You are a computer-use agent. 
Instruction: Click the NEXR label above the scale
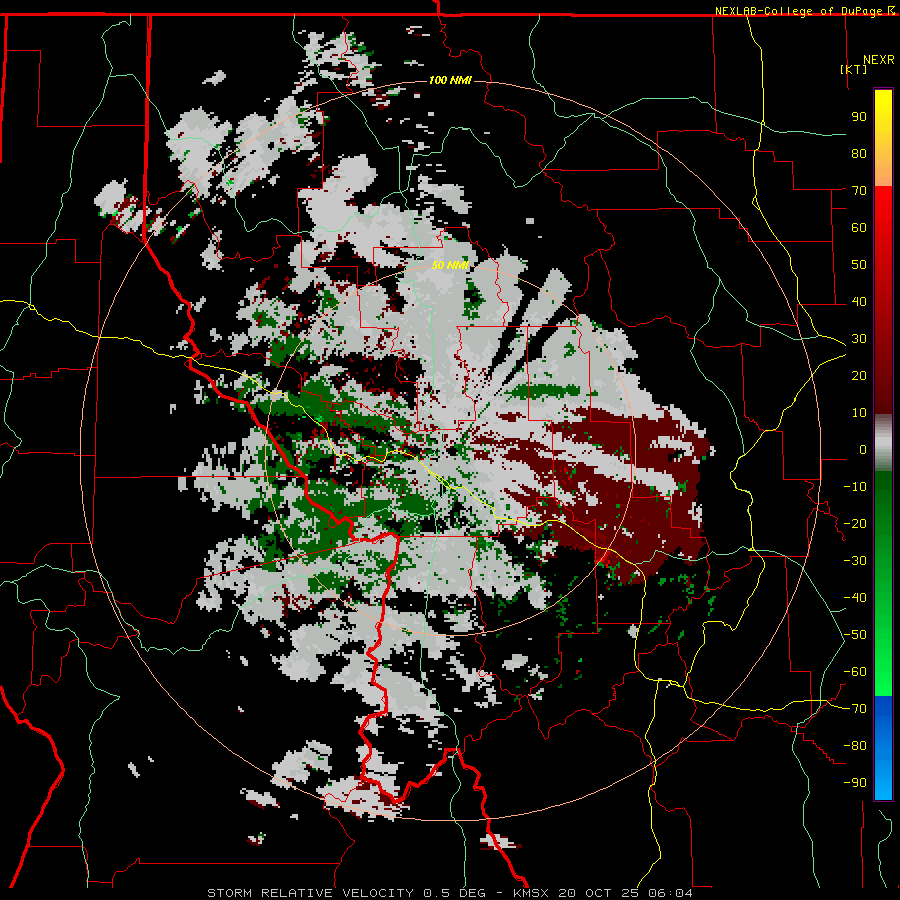[x=878, y=60]
